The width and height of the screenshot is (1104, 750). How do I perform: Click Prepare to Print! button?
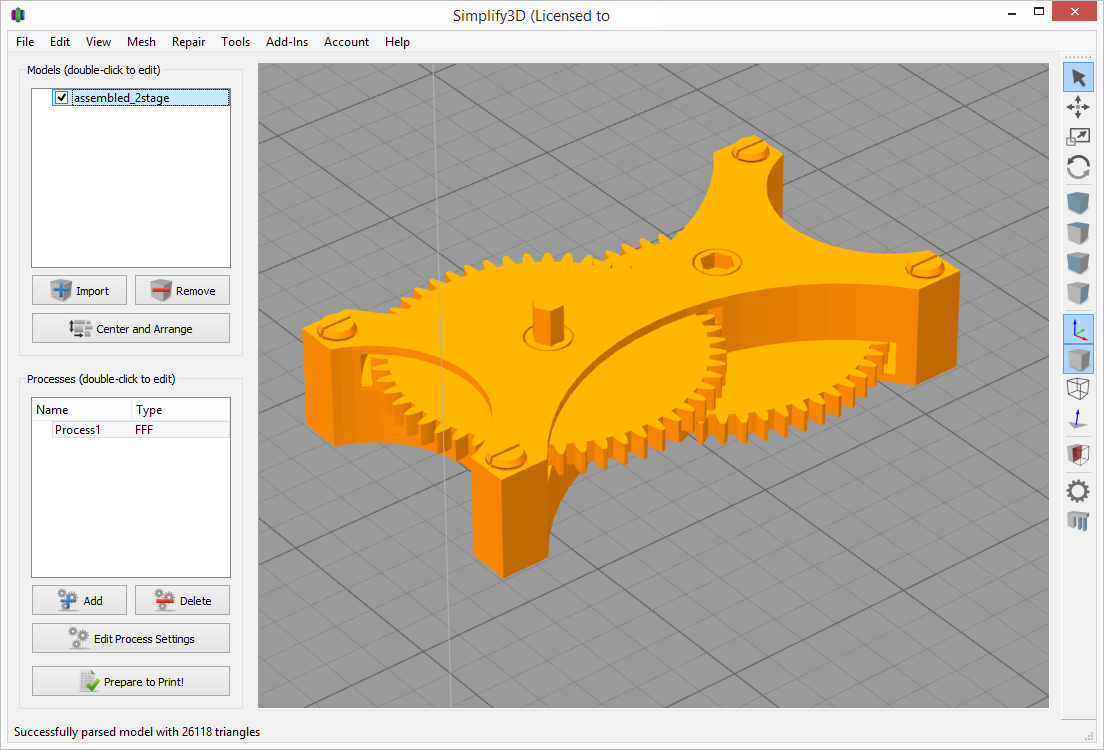131,681
